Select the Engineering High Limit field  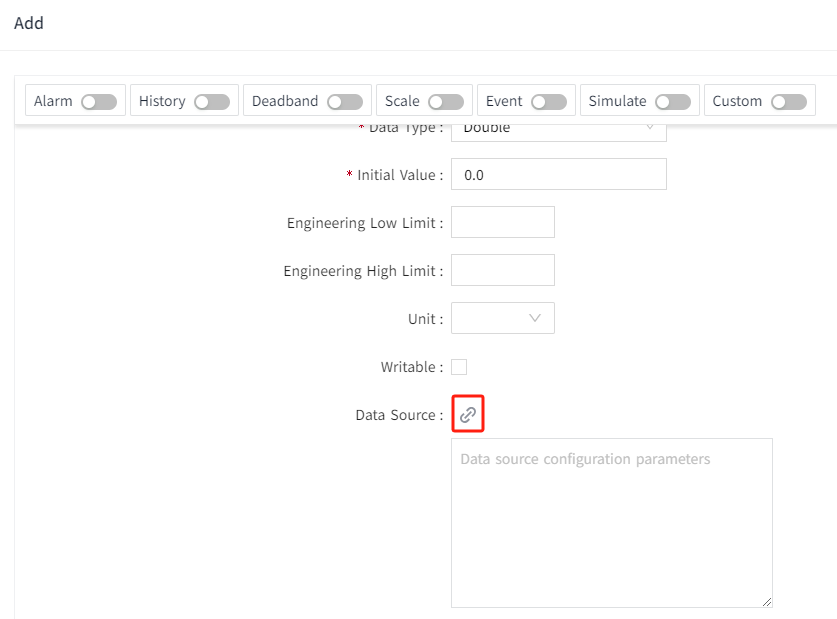502,270
